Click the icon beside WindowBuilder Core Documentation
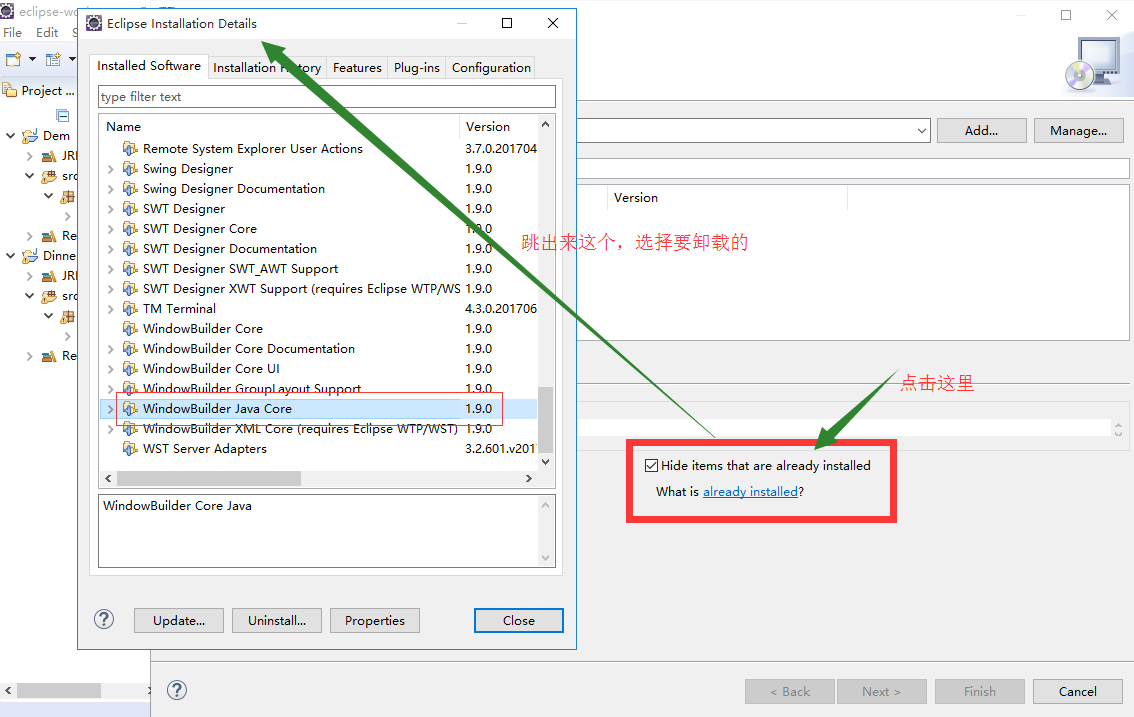 [130, 349]
